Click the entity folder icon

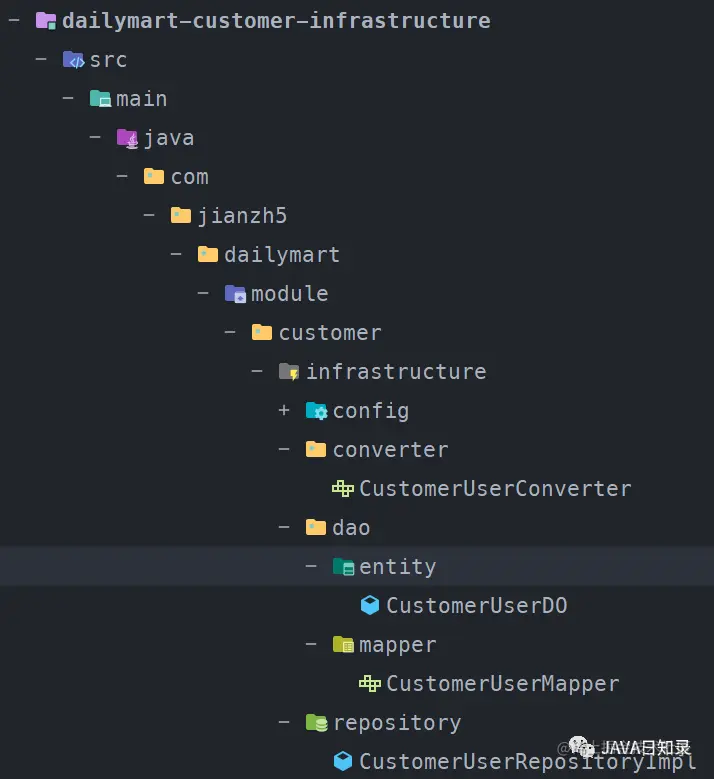click(343, 566)
